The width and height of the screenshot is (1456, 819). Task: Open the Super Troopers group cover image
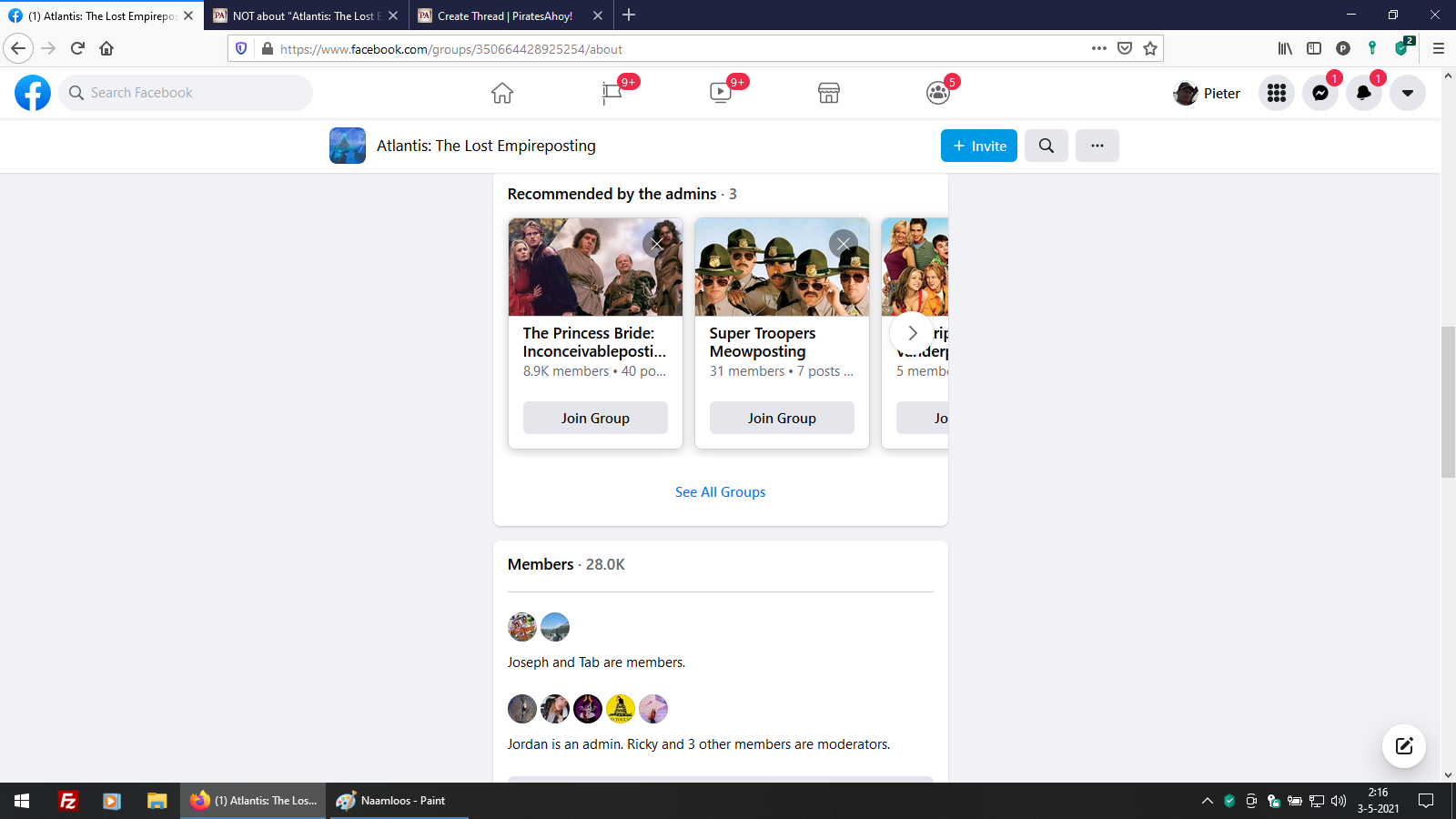(x=782, y=267)
